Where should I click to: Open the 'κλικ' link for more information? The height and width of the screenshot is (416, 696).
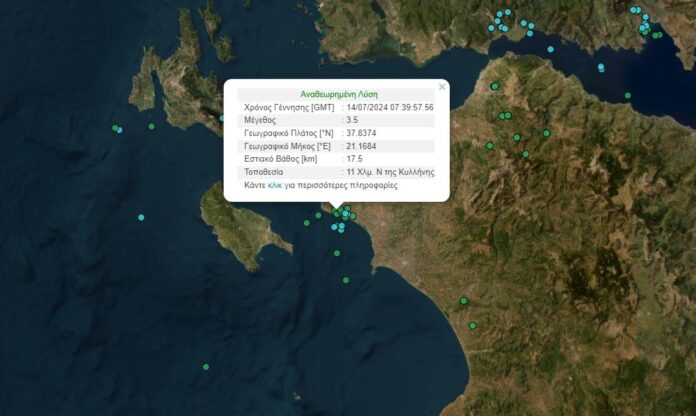pyautogui.click(x=275, y=185)
